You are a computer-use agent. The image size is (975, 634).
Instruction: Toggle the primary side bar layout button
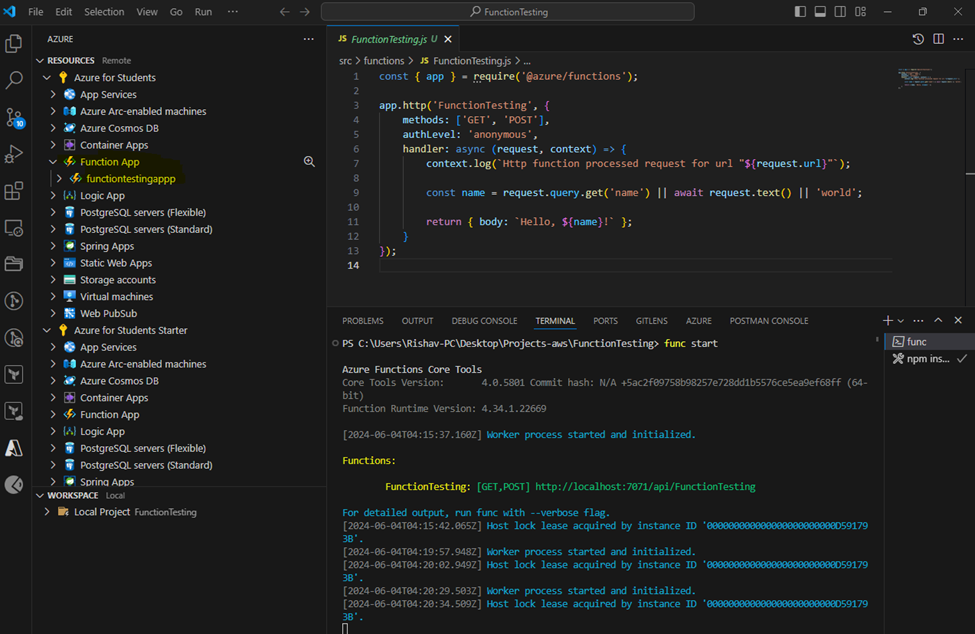pyautogui.click(x=800, y=12)
